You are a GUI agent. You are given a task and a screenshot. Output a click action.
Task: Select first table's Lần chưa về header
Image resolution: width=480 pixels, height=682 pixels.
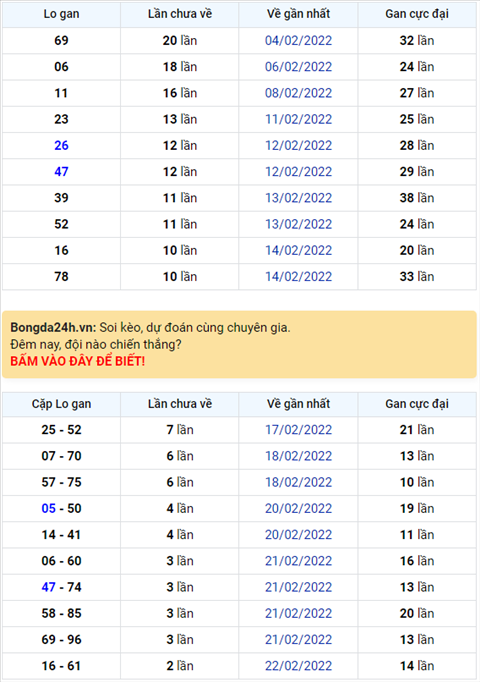pyautogui.click(x=180, y=15)
